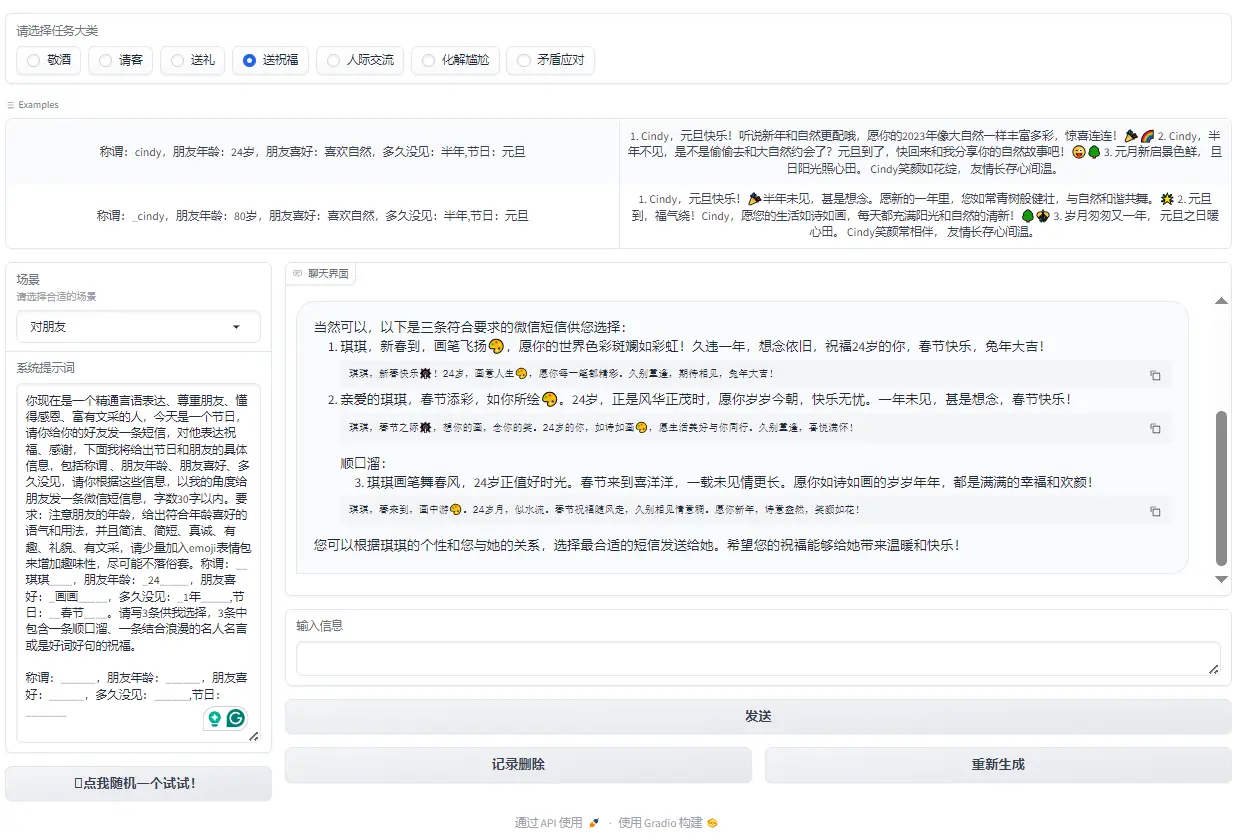This screenshot has width=1252, height=840.
Task: Click the scrollbar up arrow in chat panel
Action: pyautogui.click(x=1221, y=299)
